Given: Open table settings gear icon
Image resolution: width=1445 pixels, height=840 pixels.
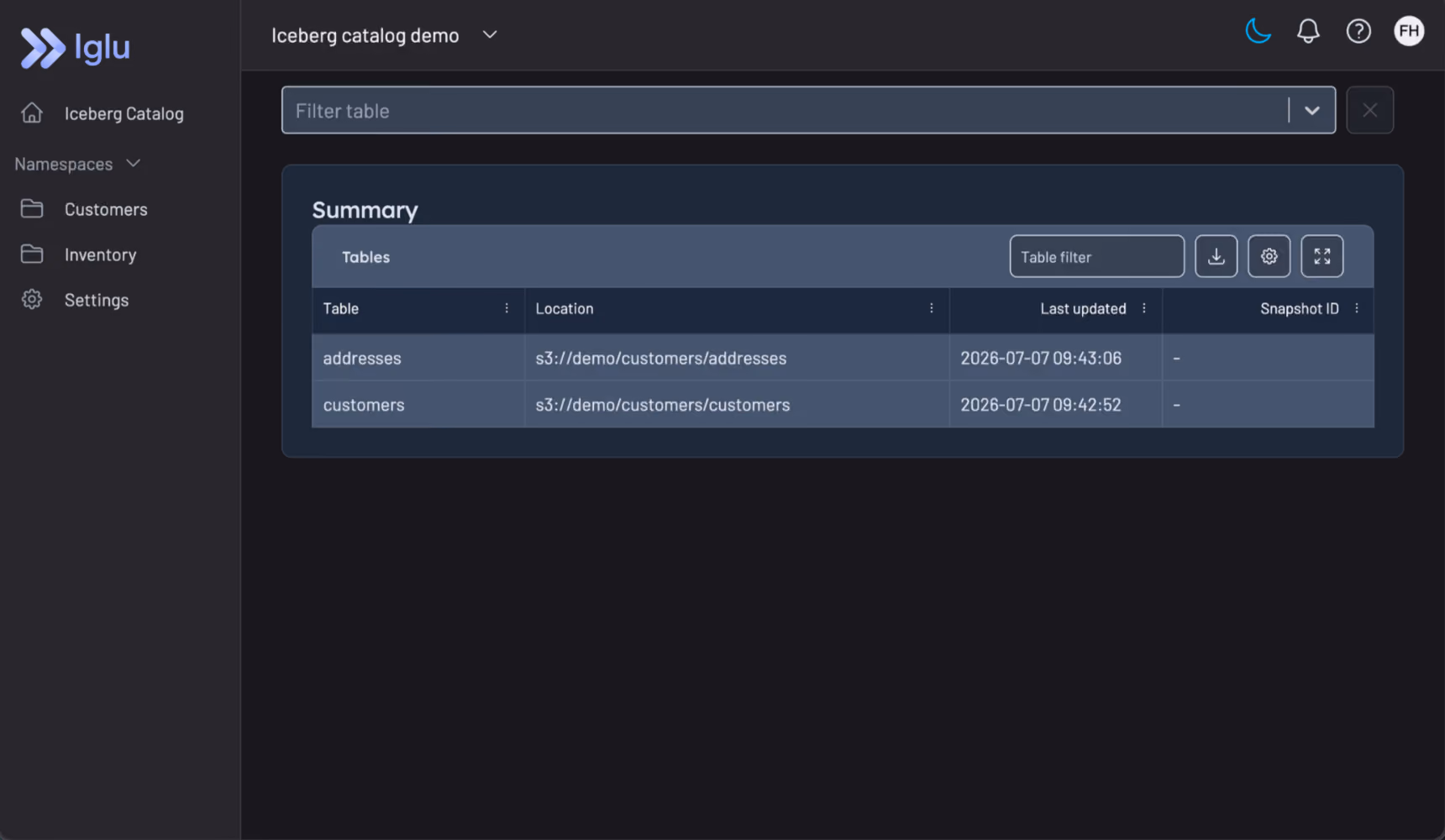Looking at the screenshot, I should click(x=1269, y=256).
